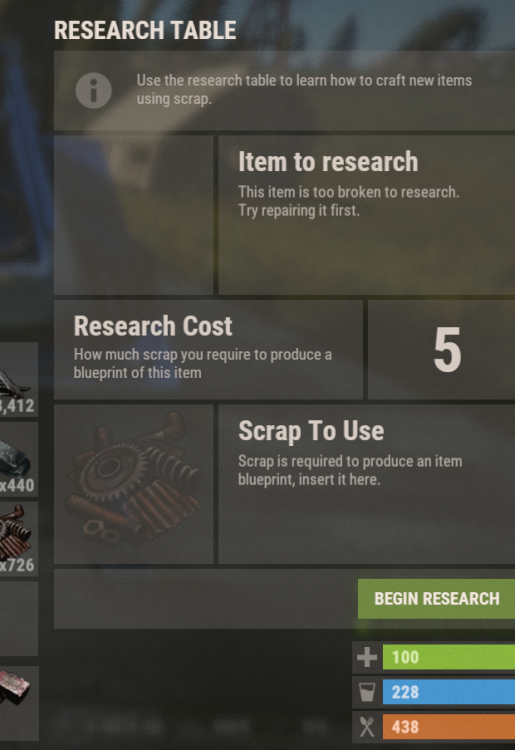
Task: Click the Begin Research button
Action: [436, 598]
